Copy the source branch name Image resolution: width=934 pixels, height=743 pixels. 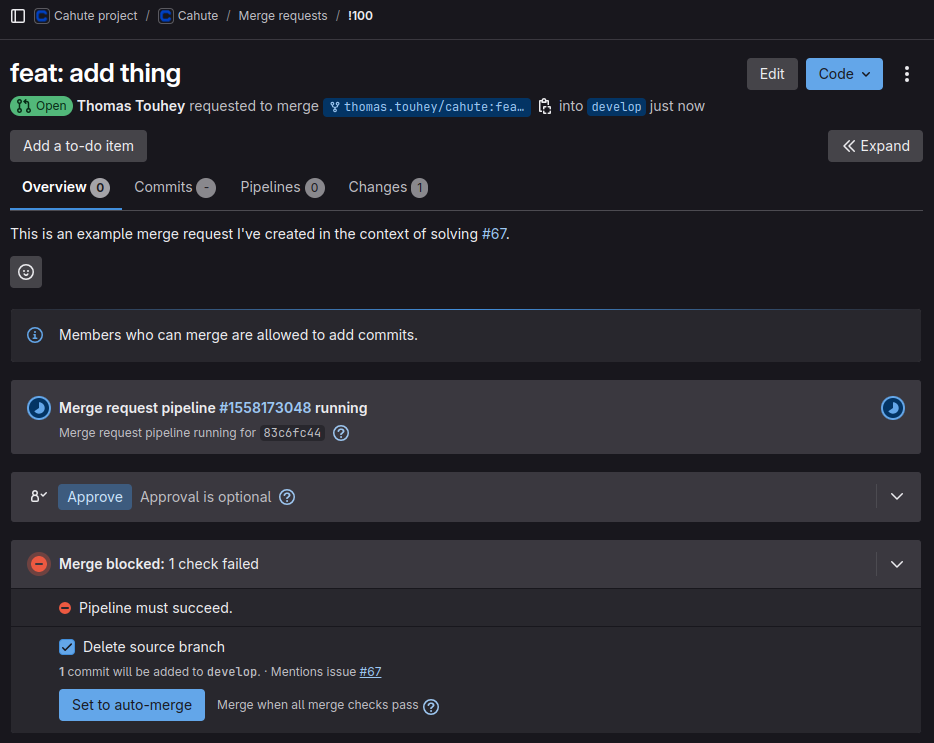tap(545, 106)
